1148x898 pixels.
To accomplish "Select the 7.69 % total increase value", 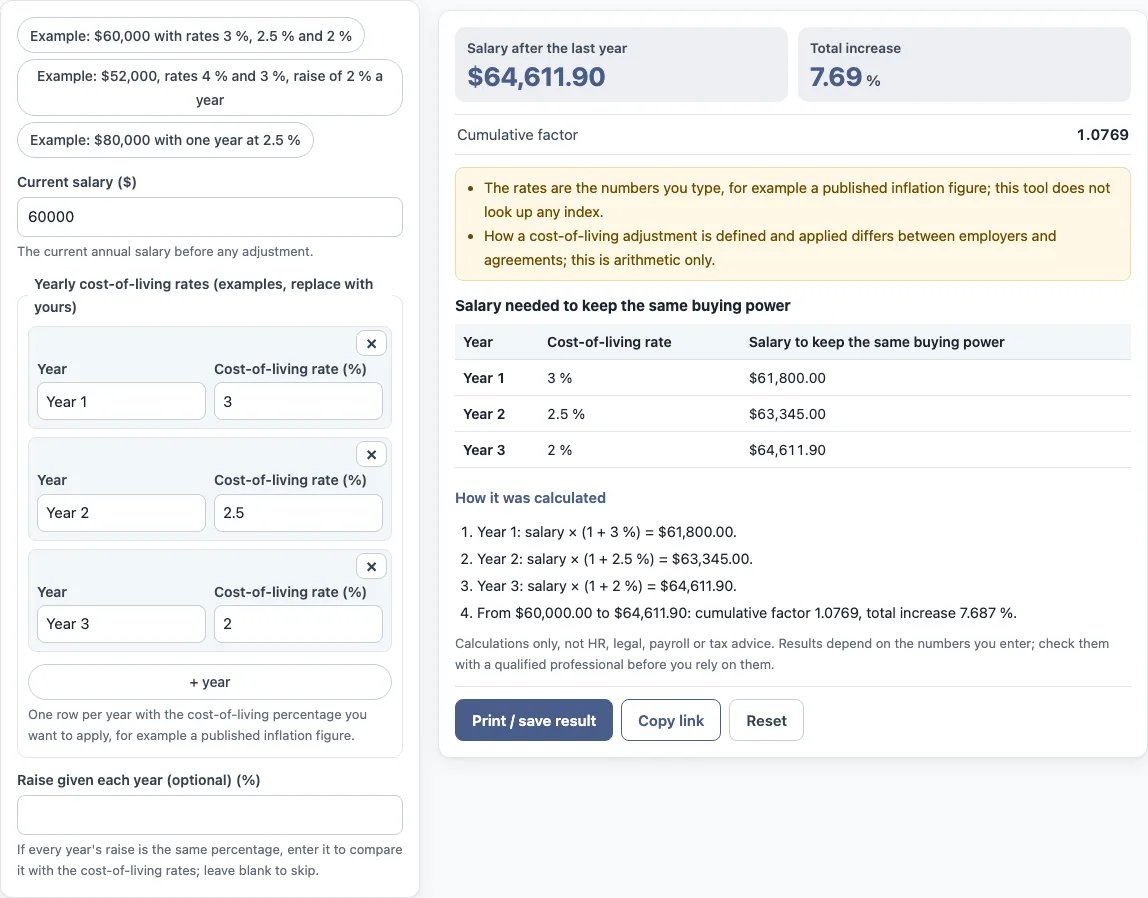I will click(845, 77).
